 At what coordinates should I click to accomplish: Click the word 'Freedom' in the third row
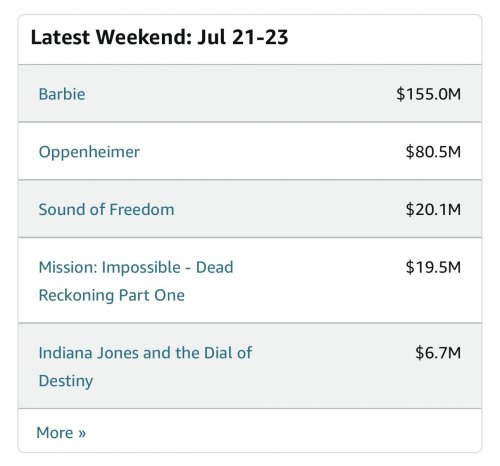point(142,210)
